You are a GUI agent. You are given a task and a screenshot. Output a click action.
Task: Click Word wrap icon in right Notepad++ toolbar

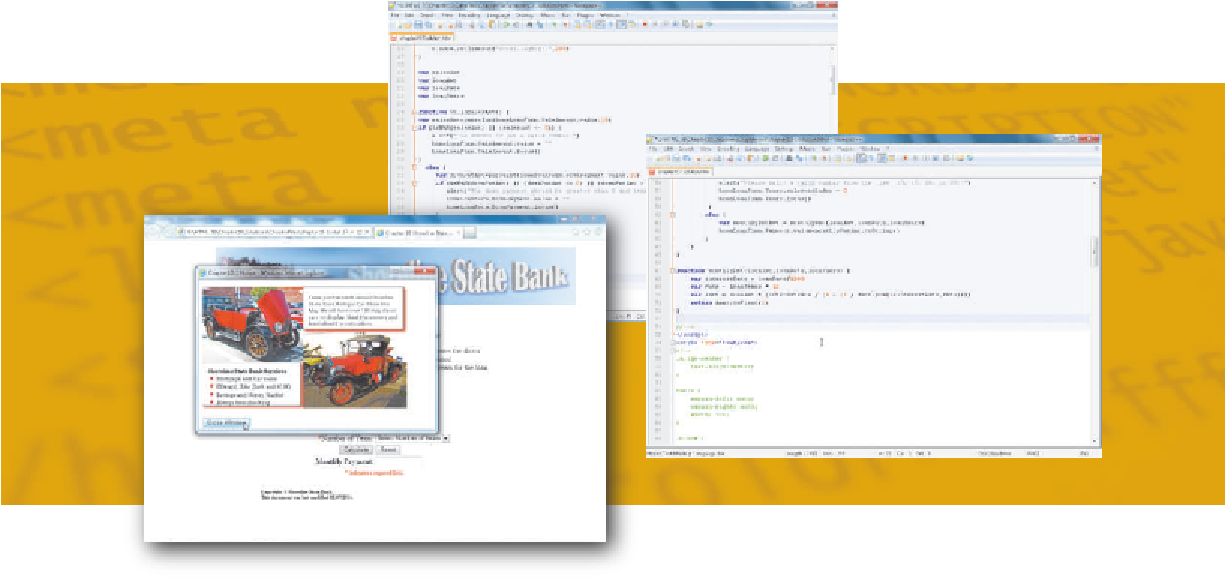click(861, 158)
